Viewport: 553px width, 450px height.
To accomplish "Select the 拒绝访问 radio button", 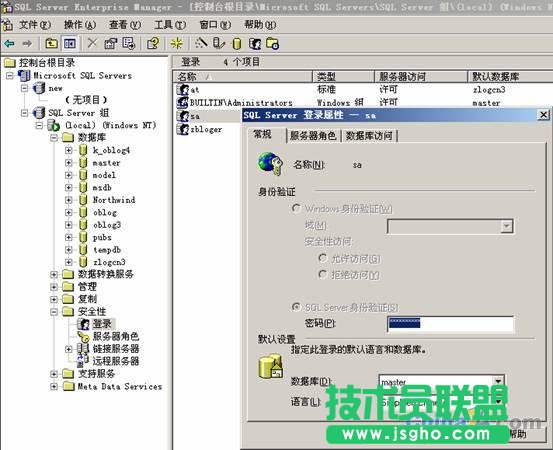I will [x=322, y=274].
